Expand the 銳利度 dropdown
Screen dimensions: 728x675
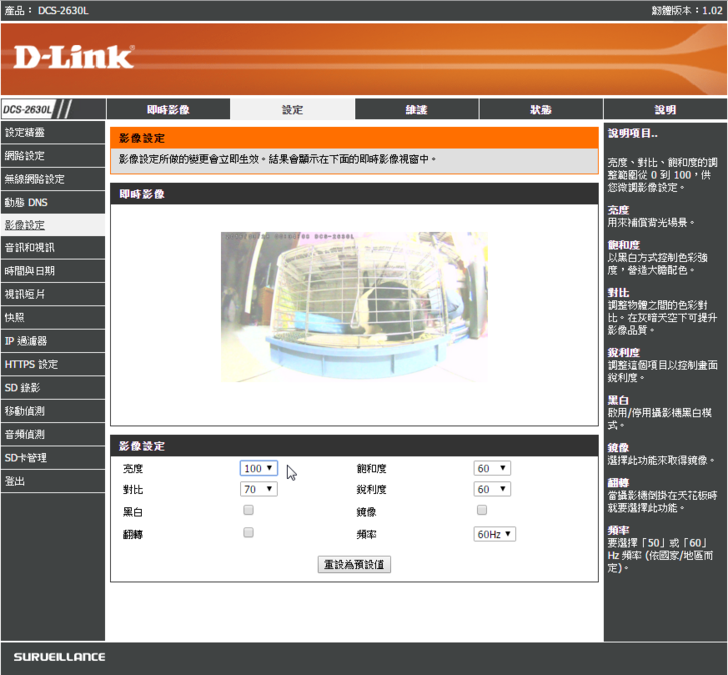pyautogui.click(x=492, y=489)
